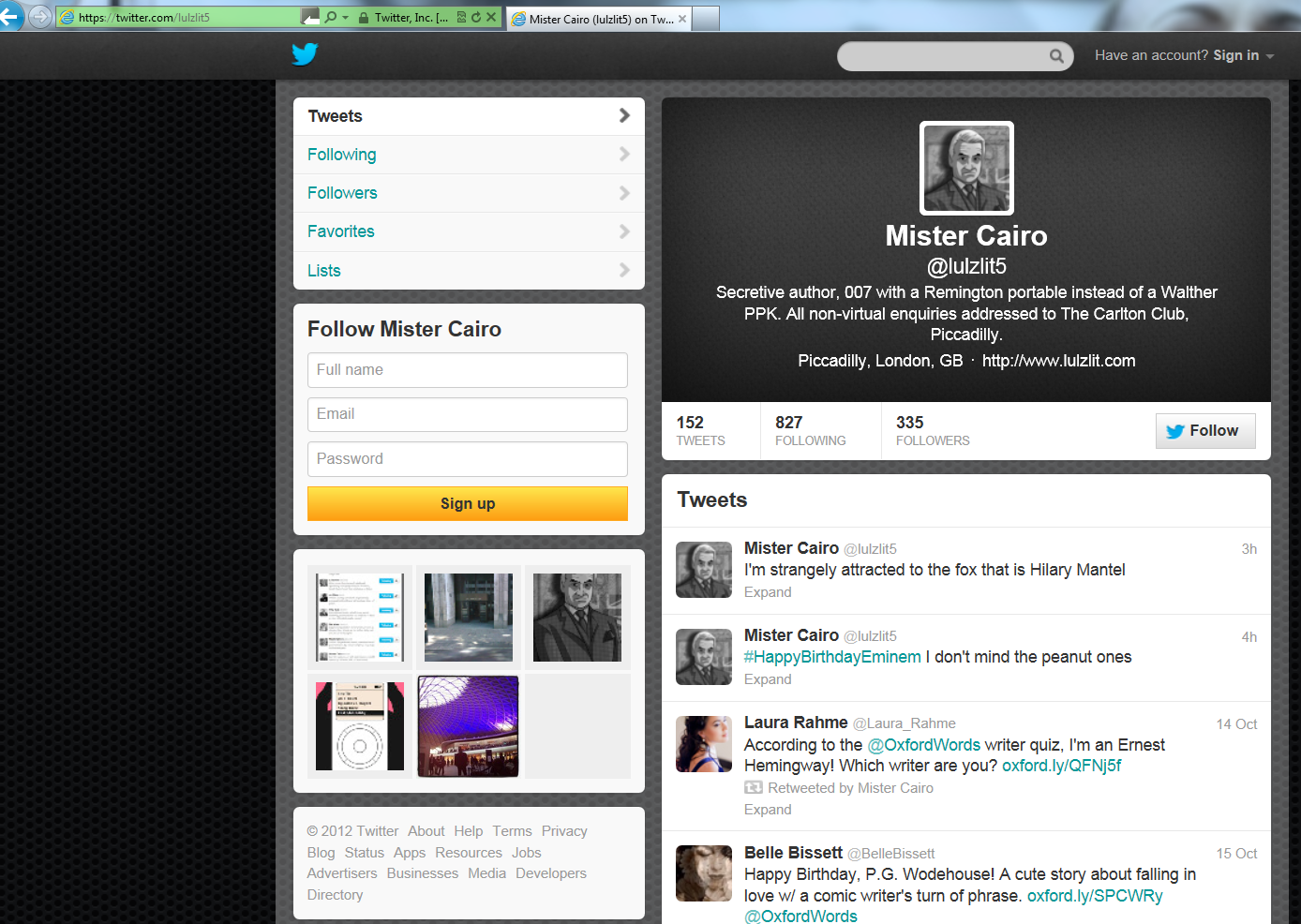Screen dimensions: 1301x924
Task: Follow Mister Cairo with Follow button
Action: click(1205, 431)
